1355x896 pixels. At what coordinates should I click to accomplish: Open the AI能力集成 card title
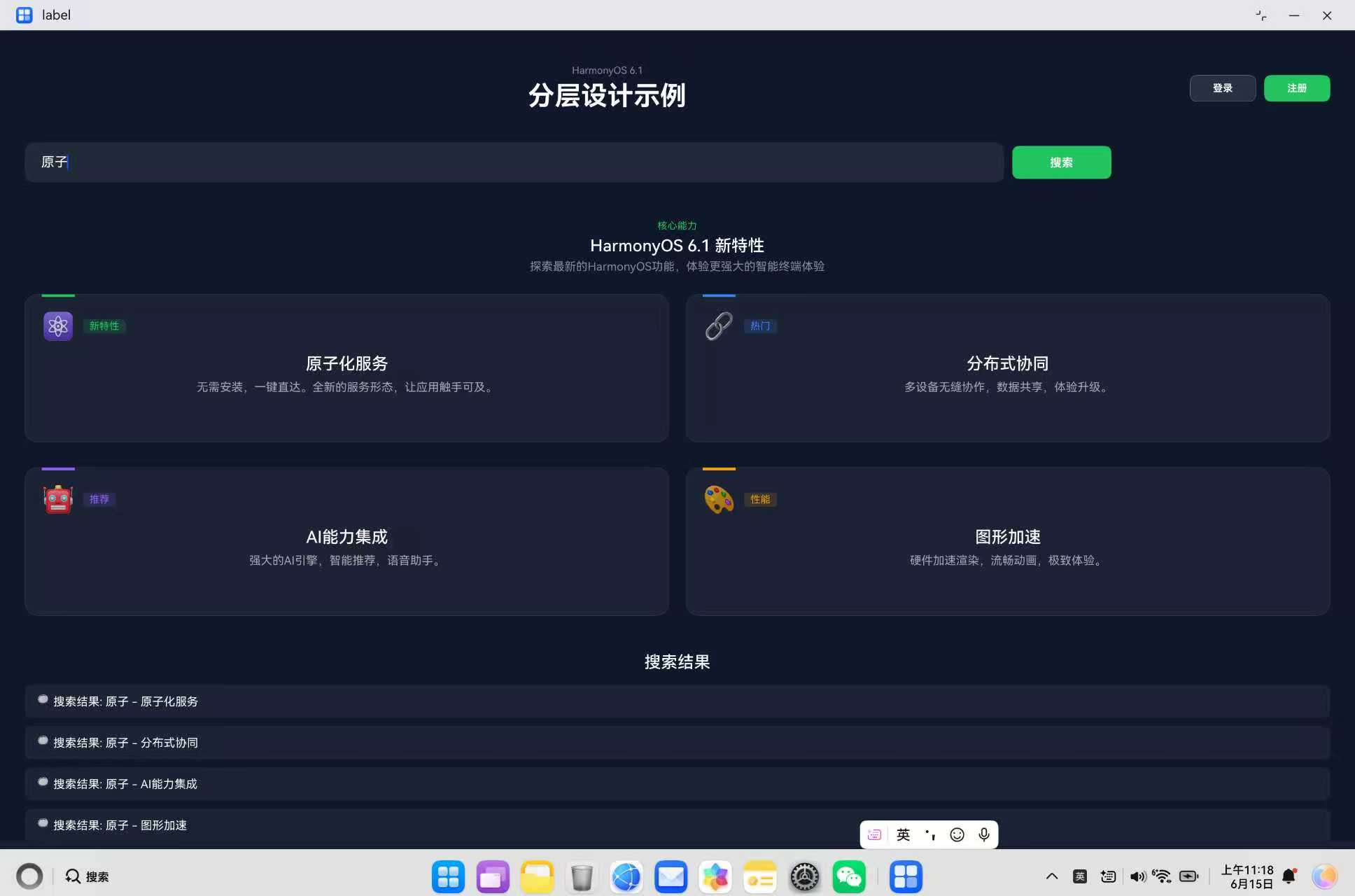click(x=346, y=537)
